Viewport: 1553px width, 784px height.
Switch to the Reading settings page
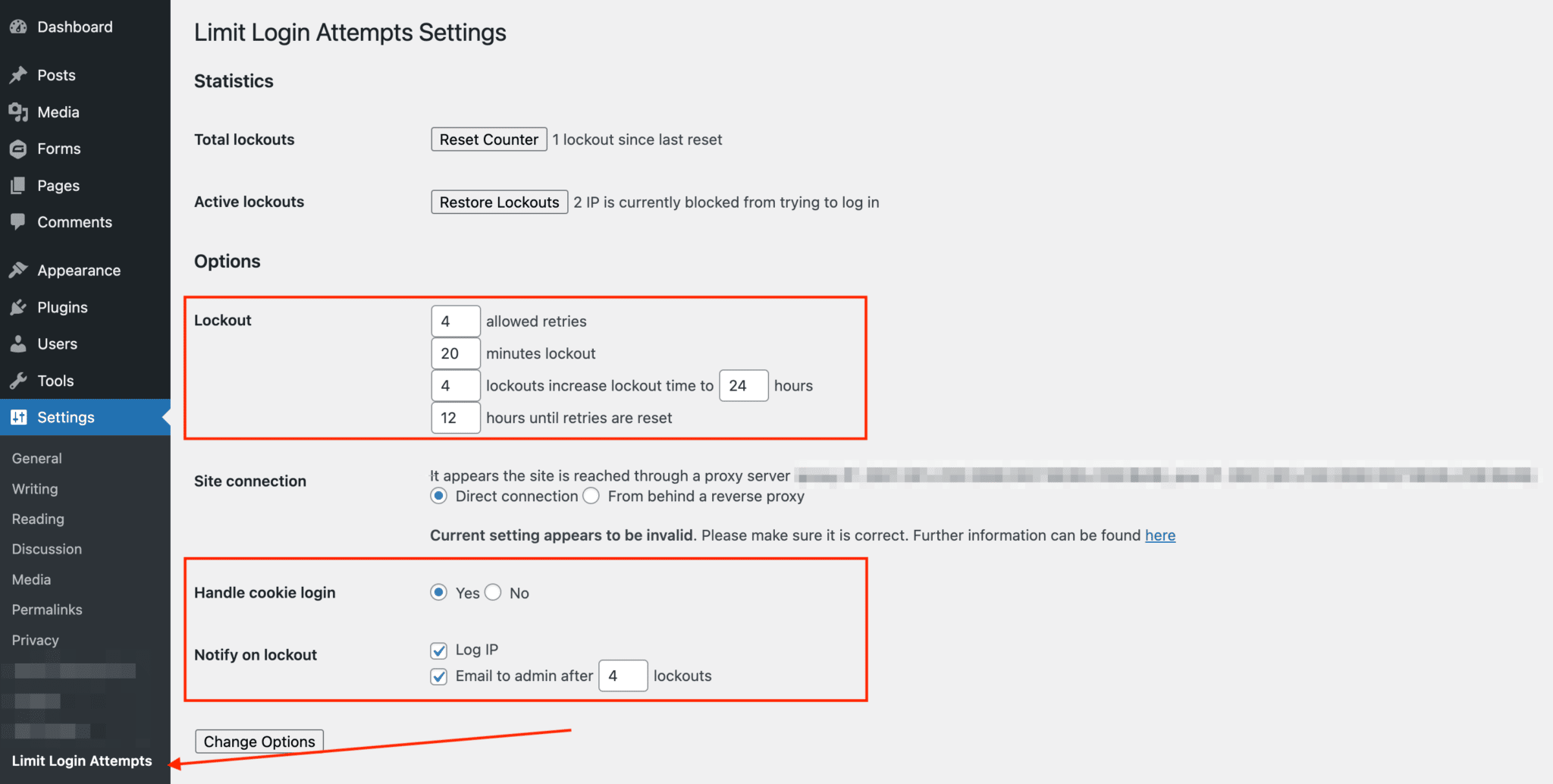tap(37, 519)
